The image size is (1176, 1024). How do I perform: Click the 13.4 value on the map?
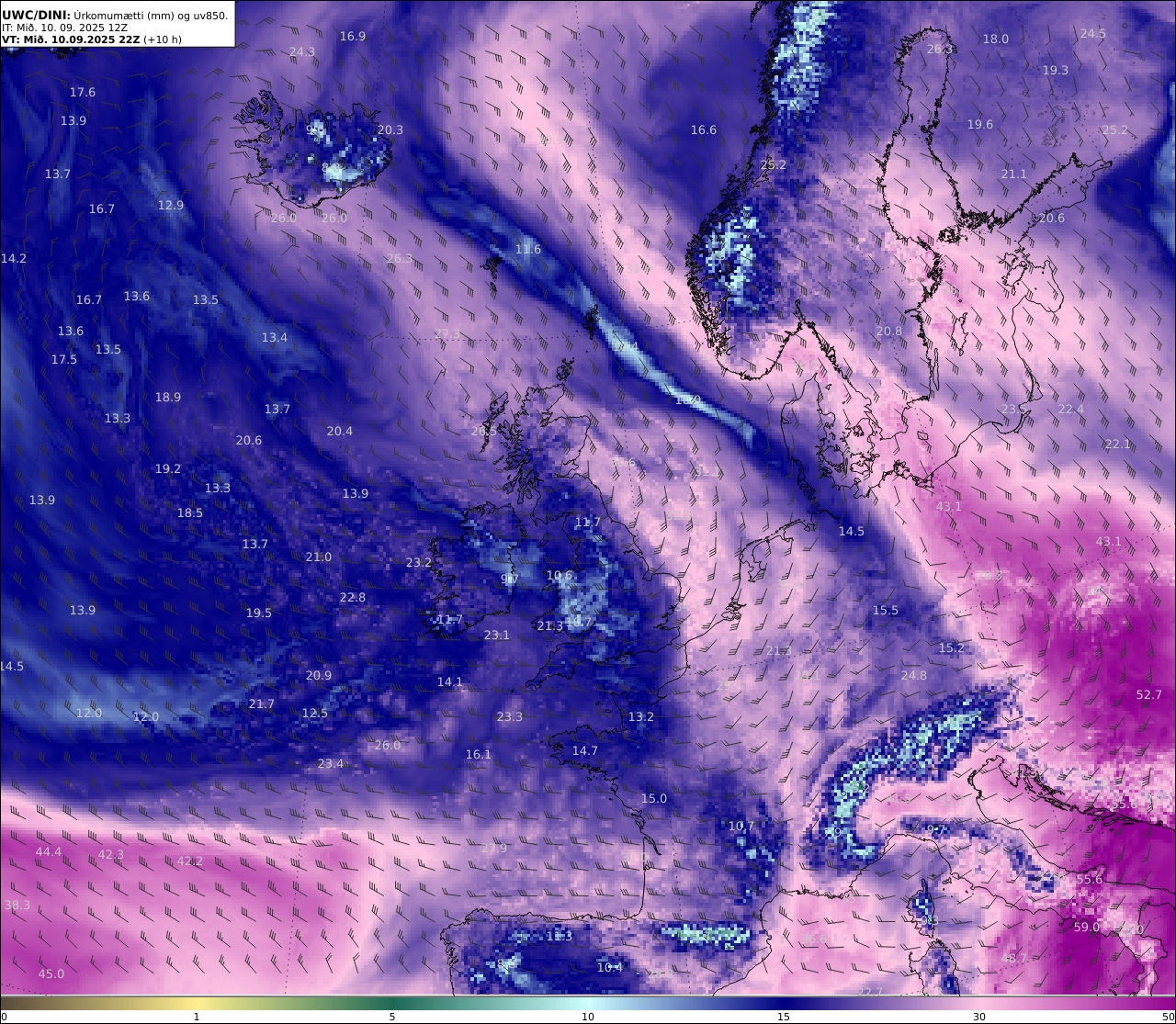275,337
